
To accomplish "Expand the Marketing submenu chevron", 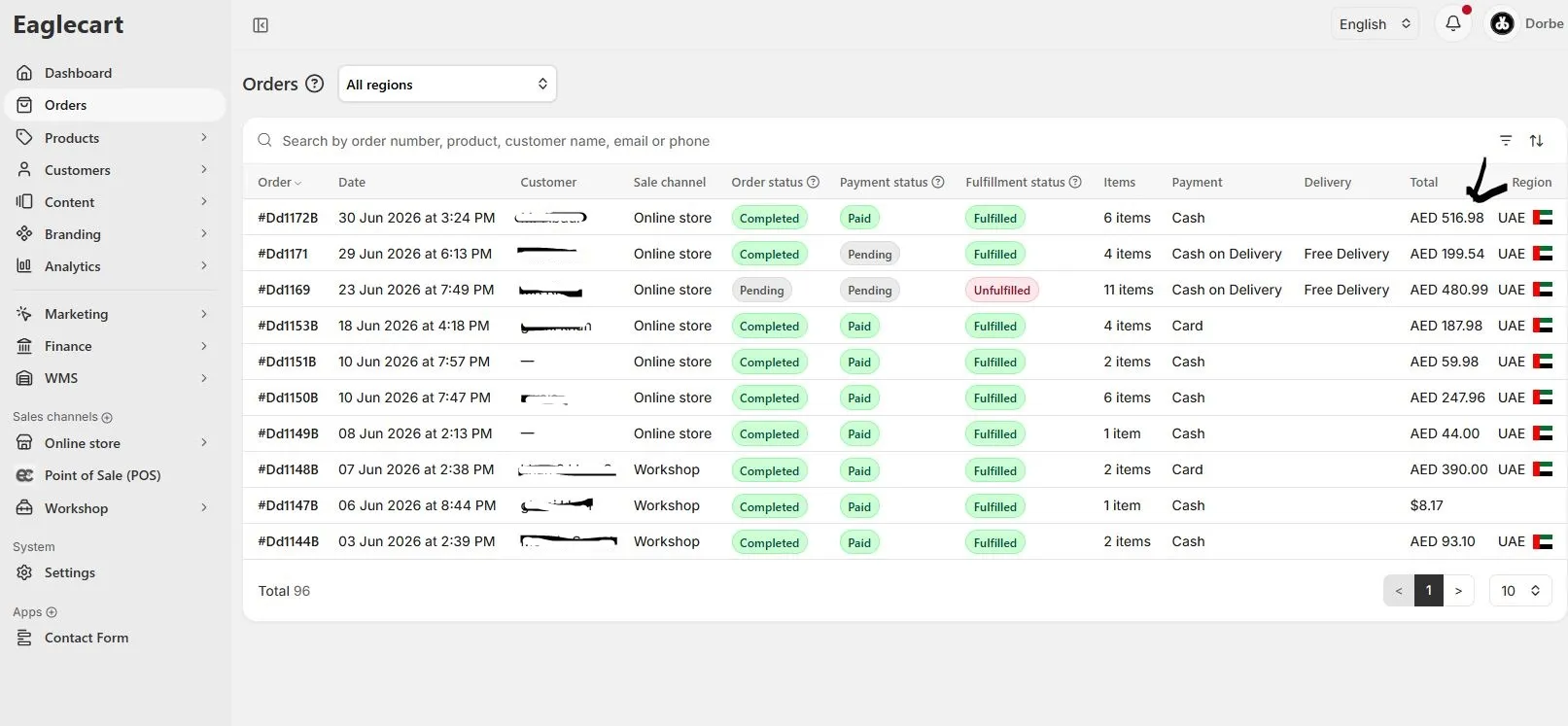I will pyautogui.click(x=204, y=314).
